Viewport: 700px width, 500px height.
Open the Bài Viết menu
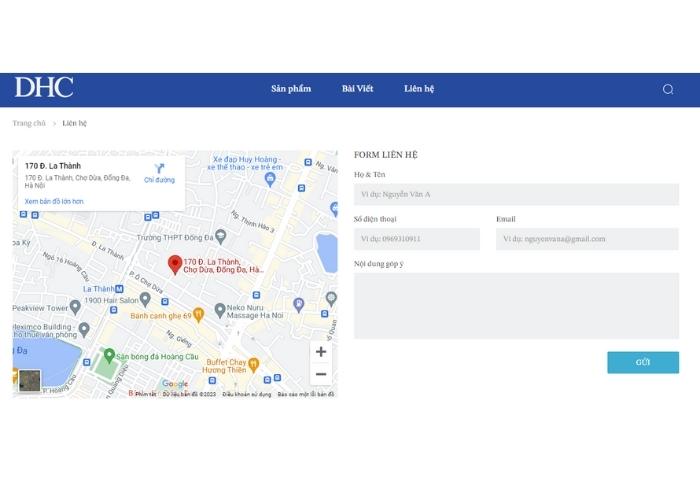click(357, 89)
